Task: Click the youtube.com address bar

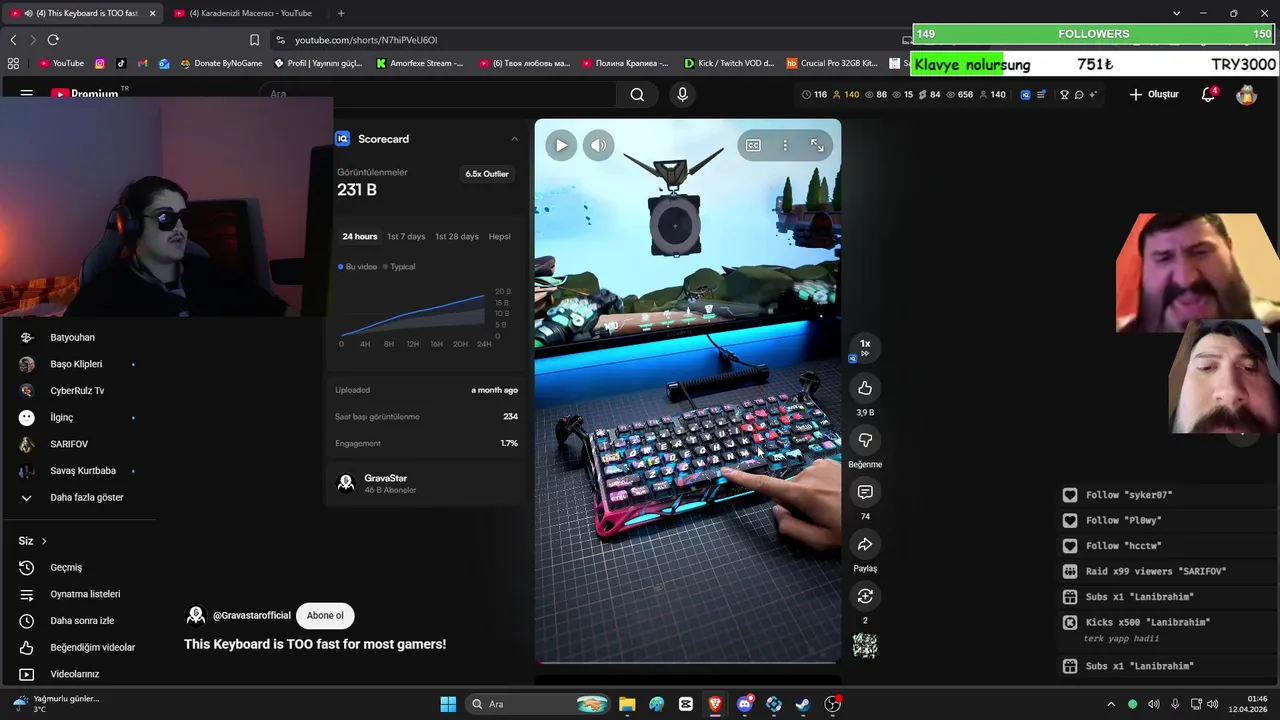Action: point(580,40)
